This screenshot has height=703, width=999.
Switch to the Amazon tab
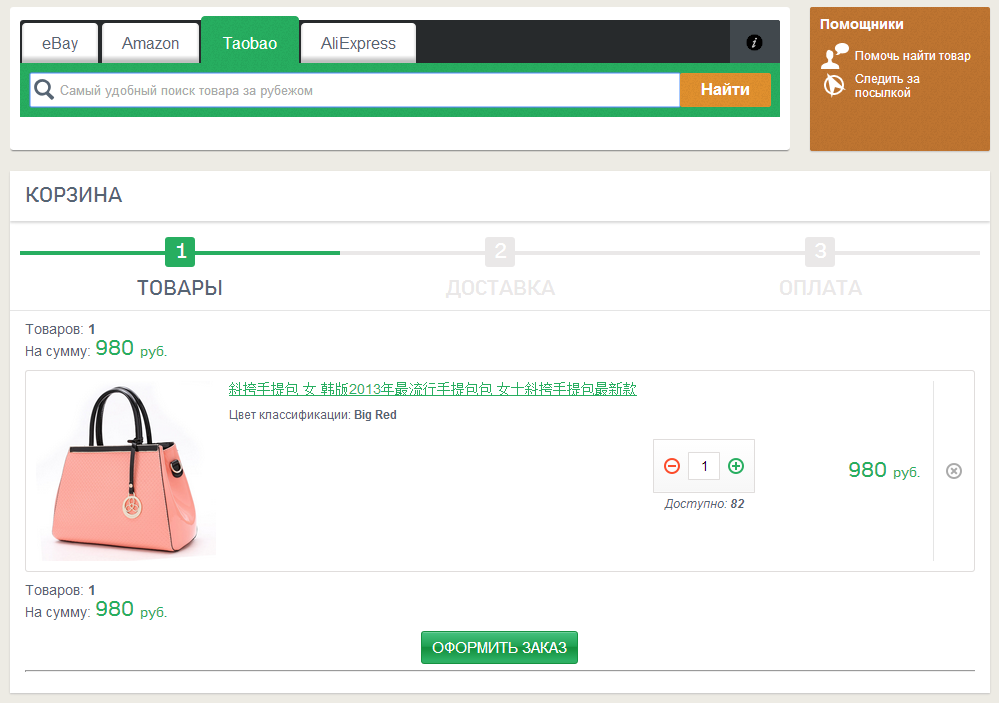click(x=150, y=44)
